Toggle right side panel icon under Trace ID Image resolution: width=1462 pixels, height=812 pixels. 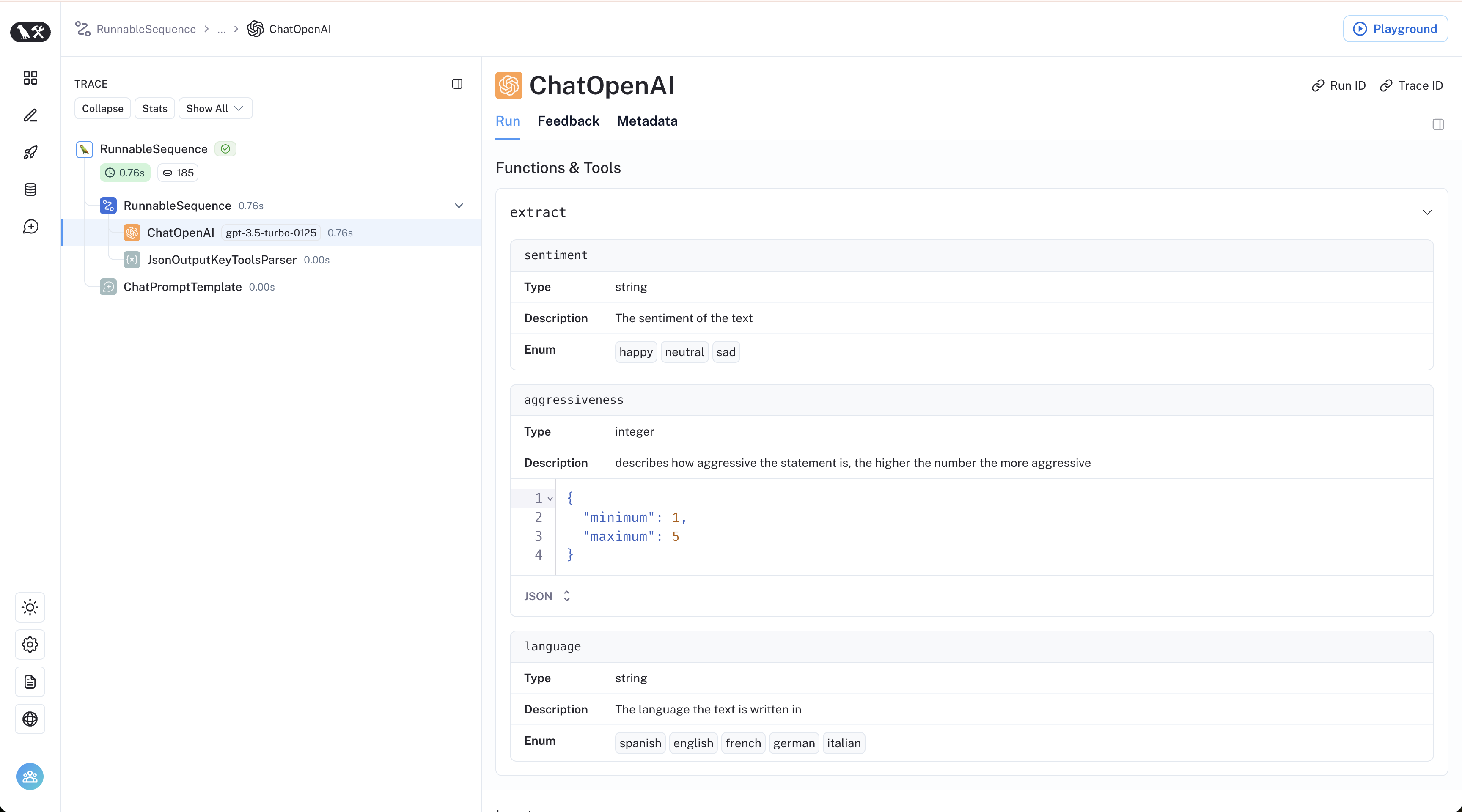tap(1437, 124)
